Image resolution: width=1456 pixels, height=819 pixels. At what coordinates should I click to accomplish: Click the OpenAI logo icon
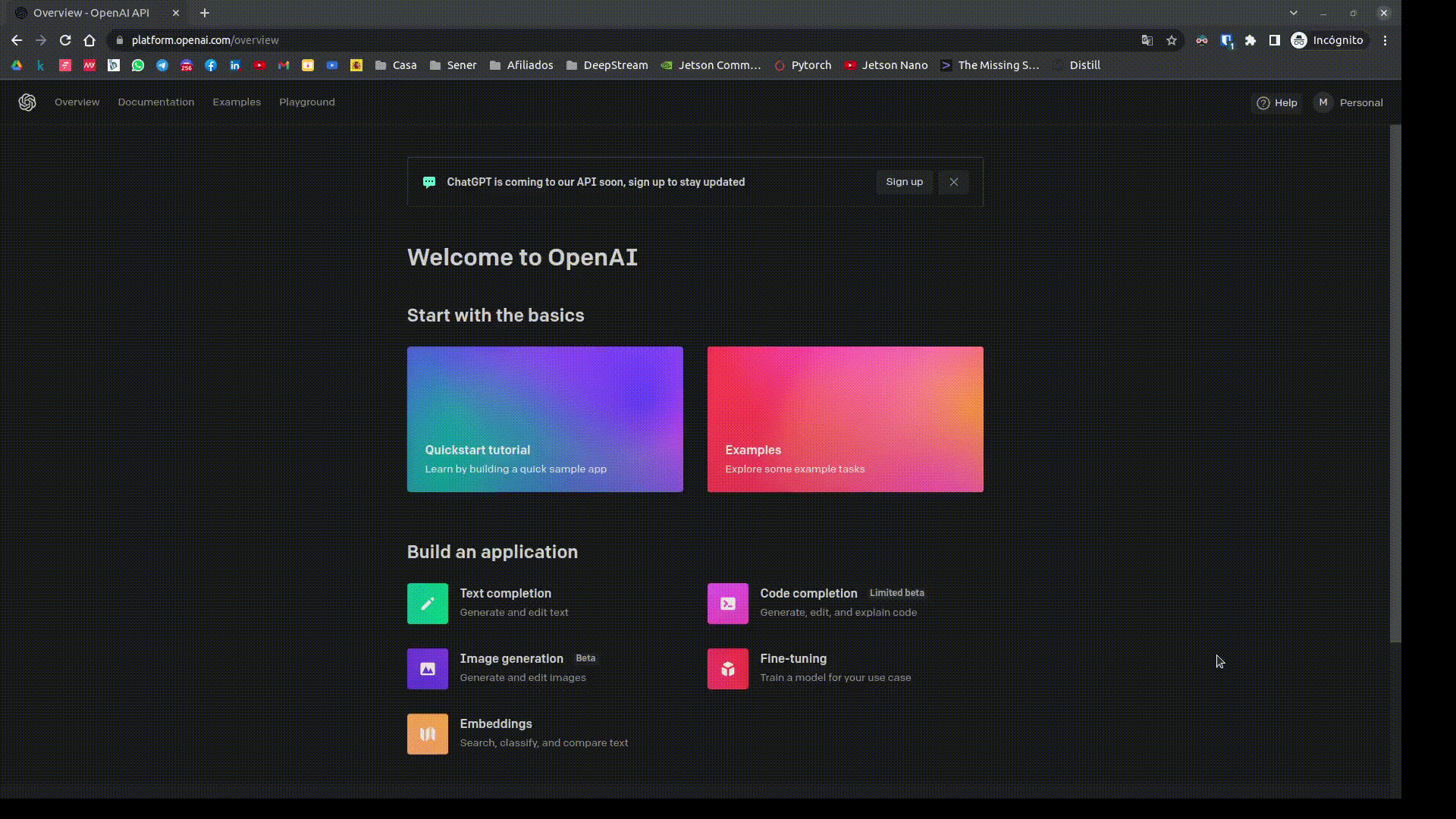[x=27, y=102]
